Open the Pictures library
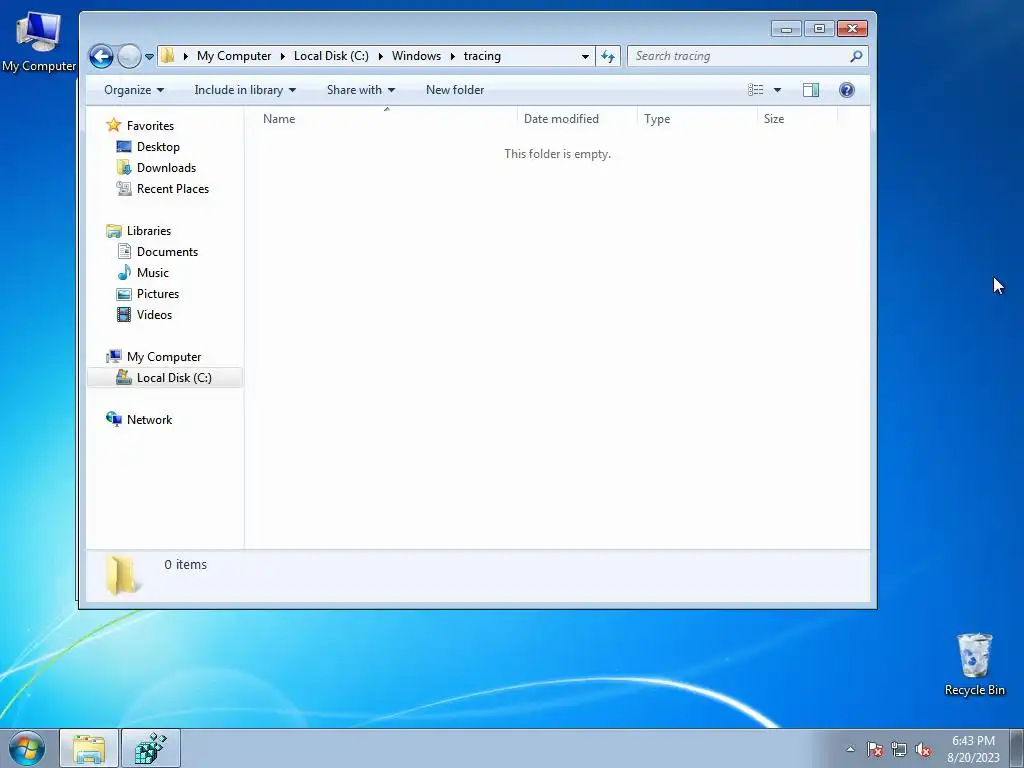Viewport: 1024px width, 768px height. (x=157, y=294)
